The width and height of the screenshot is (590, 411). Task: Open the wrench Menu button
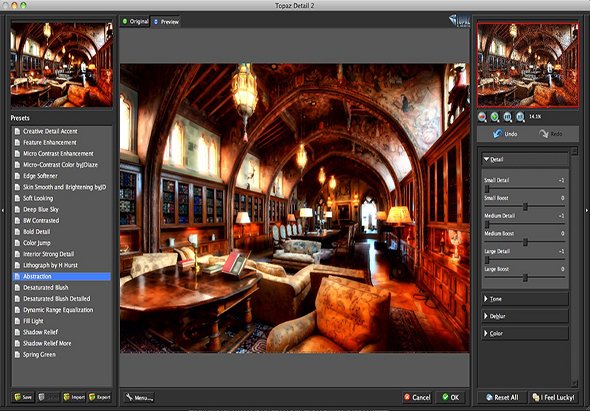click(139, 397)
